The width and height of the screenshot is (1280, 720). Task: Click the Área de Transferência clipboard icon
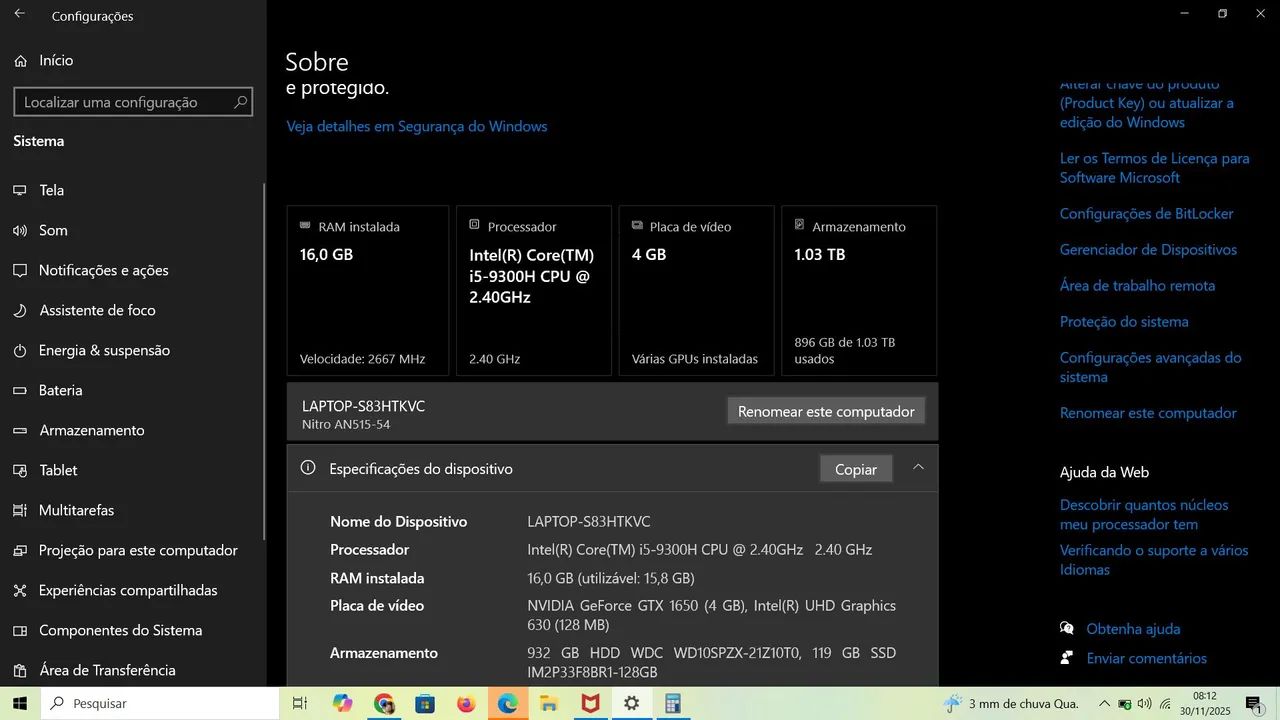coord(19,670)
